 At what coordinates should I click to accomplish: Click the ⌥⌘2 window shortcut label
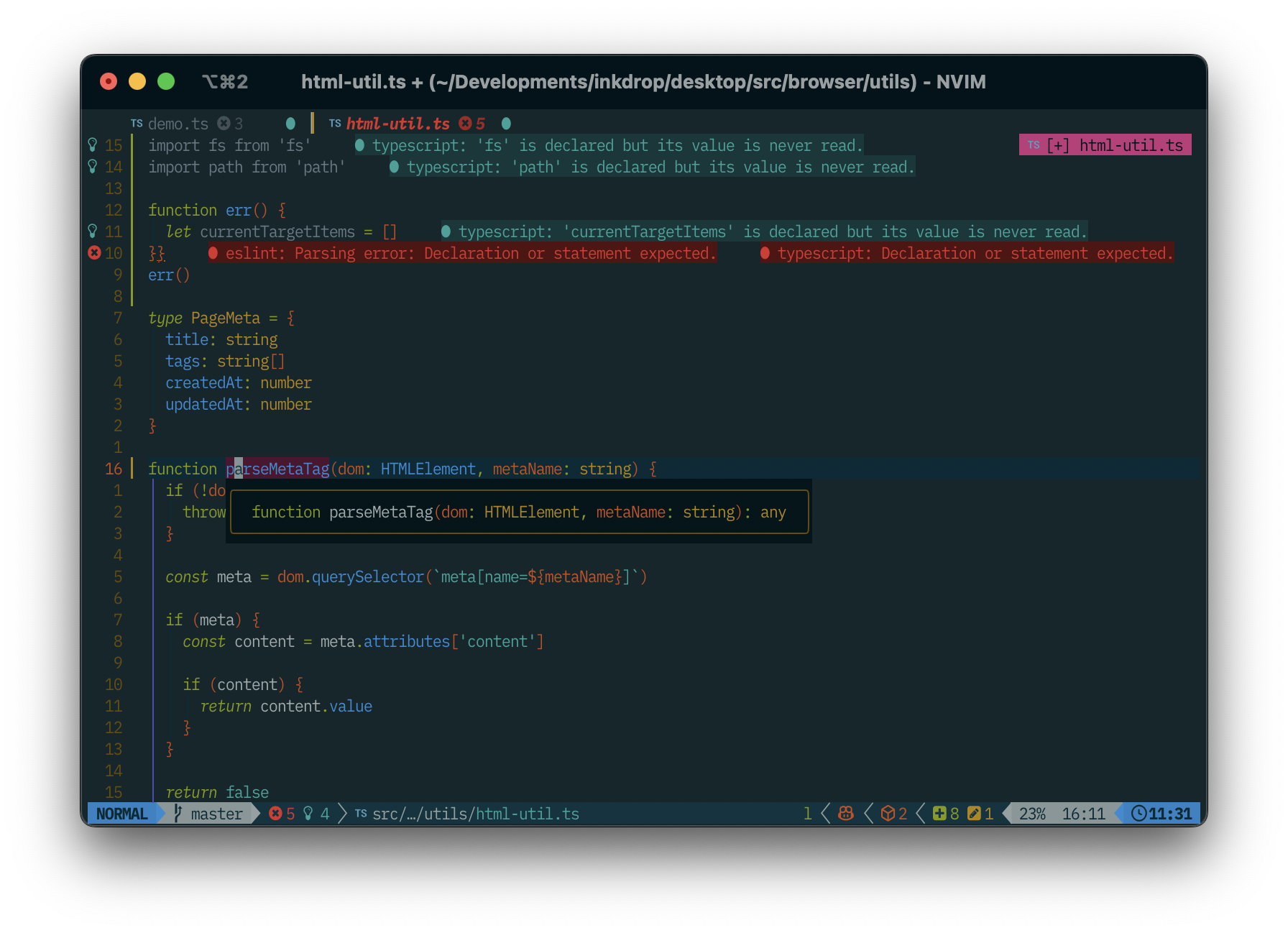pos(225,82)
